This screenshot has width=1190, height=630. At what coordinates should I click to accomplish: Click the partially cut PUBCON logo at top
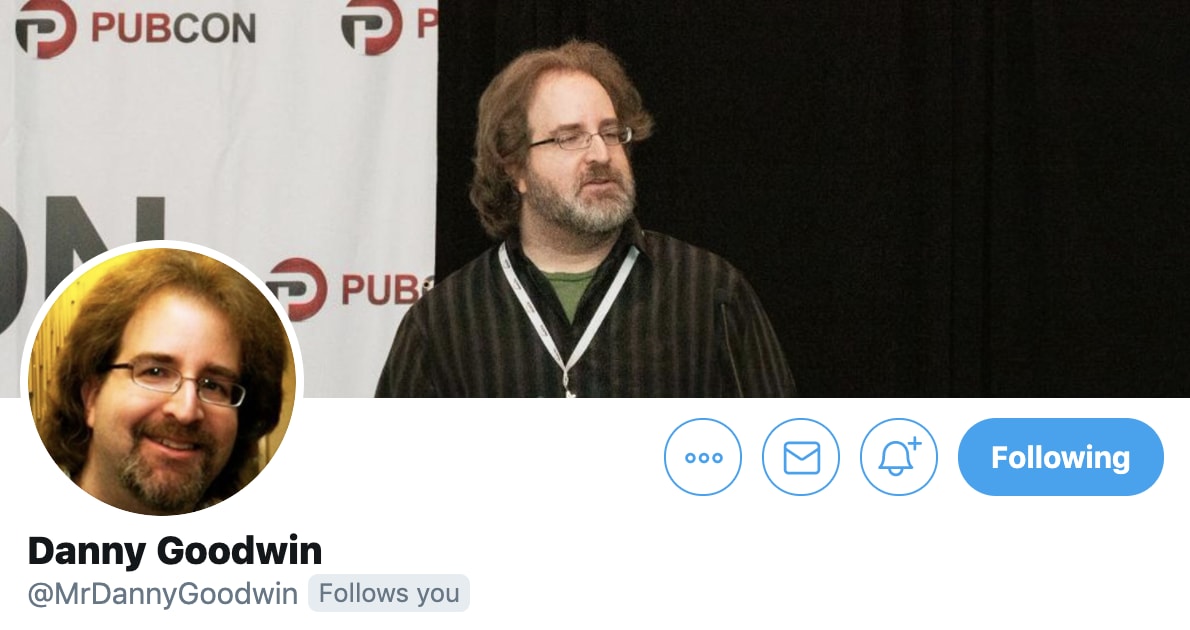click(x=389, y=27)
